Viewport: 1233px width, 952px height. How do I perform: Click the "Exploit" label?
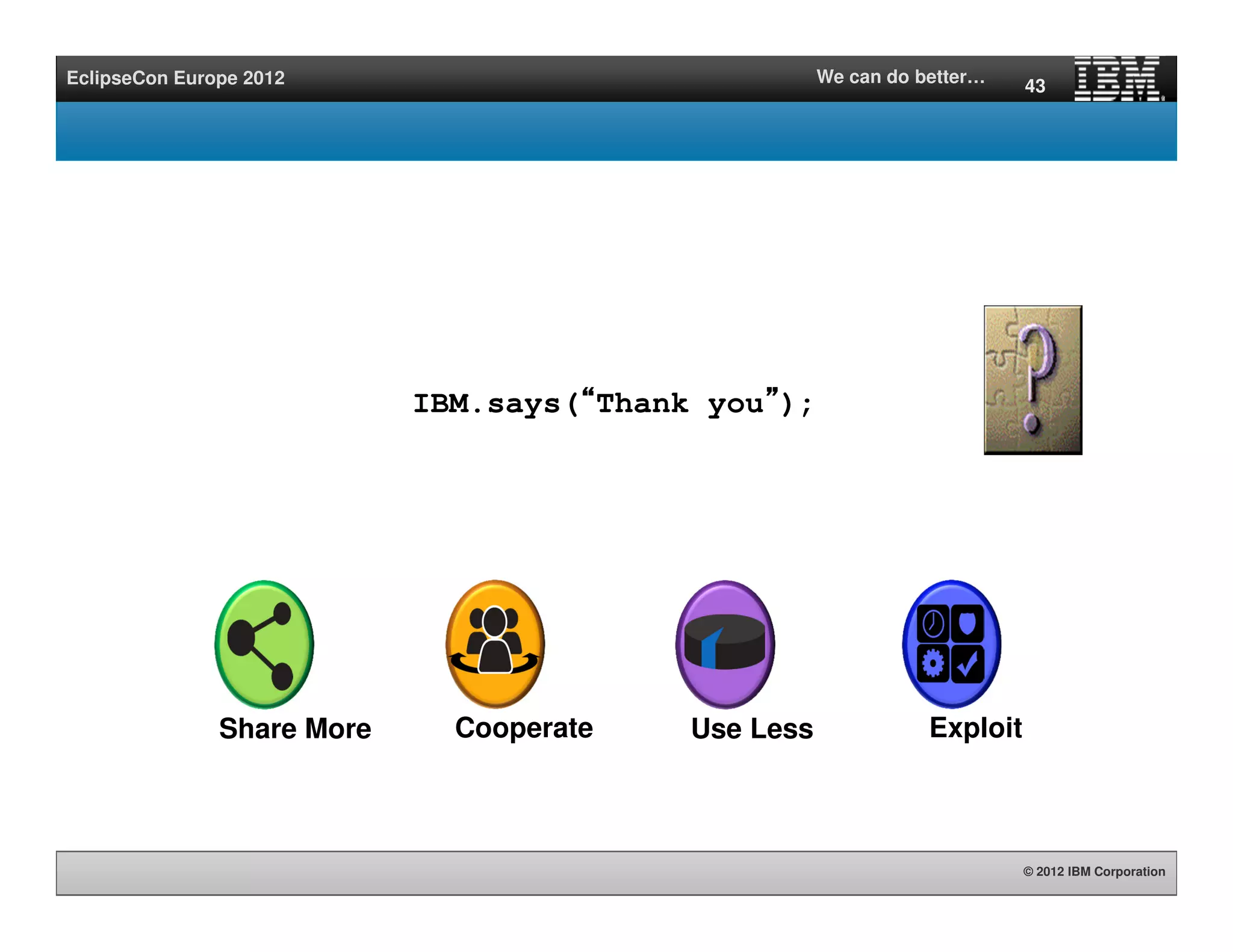tap(975, 729)
